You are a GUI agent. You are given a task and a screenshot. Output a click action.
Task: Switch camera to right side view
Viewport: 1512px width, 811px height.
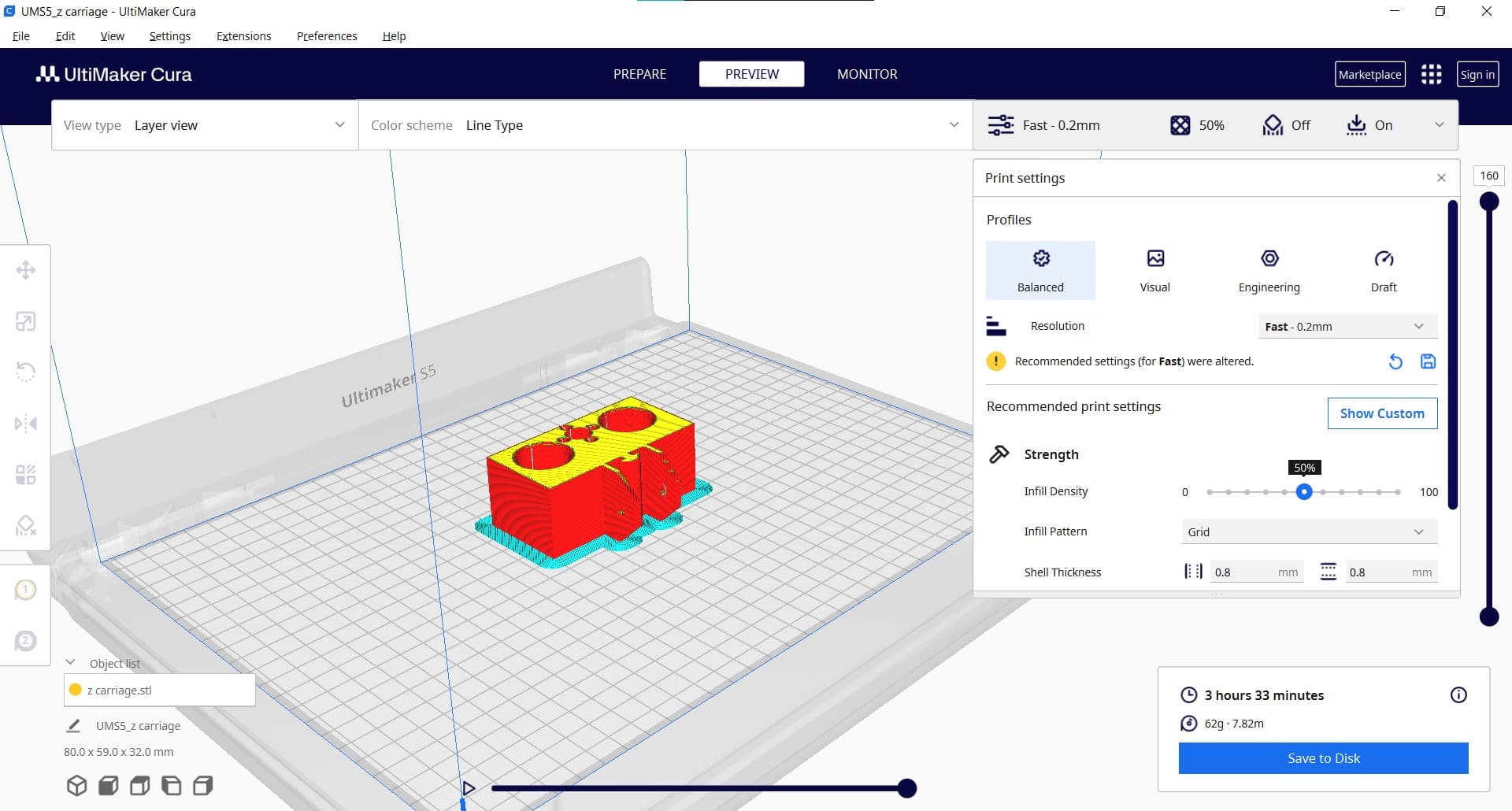(202, 786)
